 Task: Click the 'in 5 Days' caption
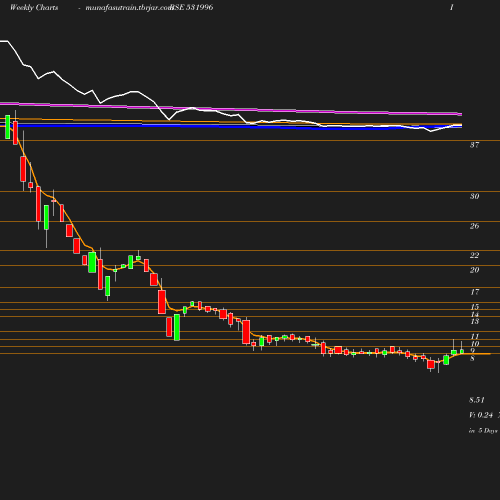[x=483, y=430]
